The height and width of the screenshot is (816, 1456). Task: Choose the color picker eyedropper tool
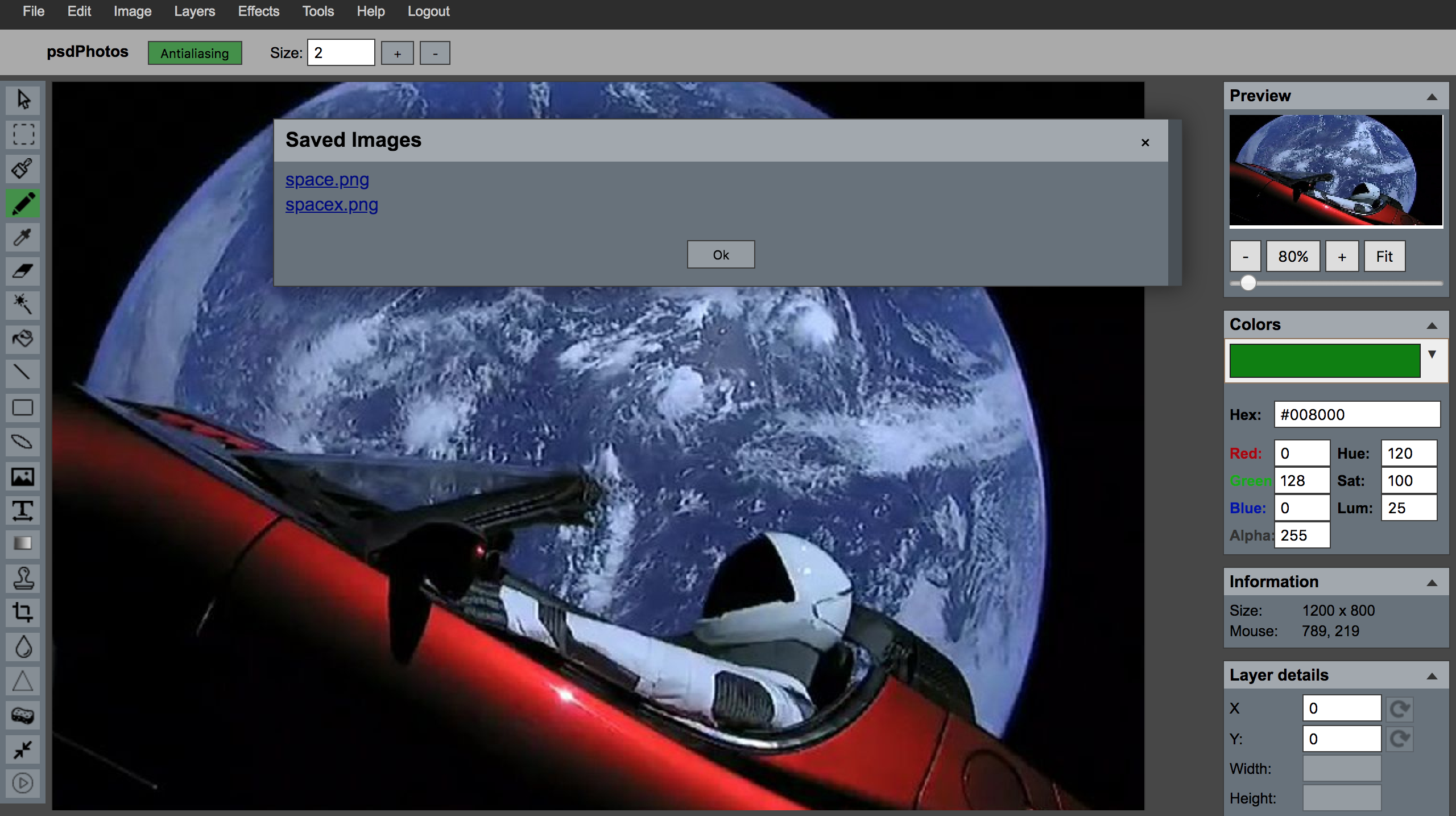click(x=23, y=237)
